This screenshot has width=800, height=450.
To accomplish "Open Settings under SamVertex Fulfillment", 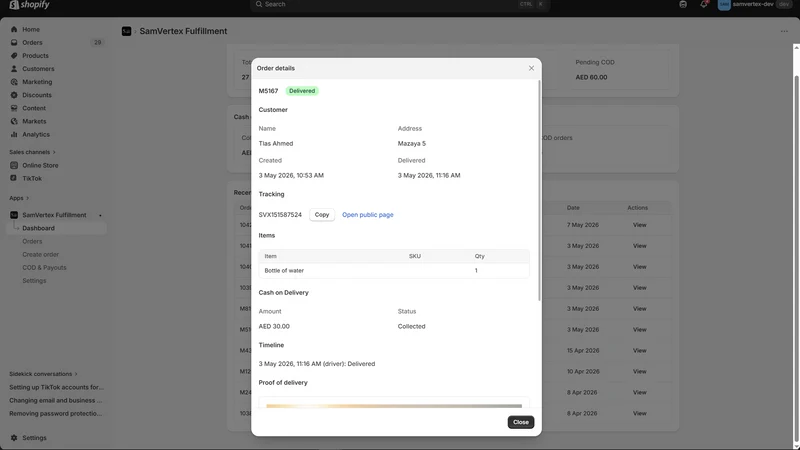I will [34, 281].
